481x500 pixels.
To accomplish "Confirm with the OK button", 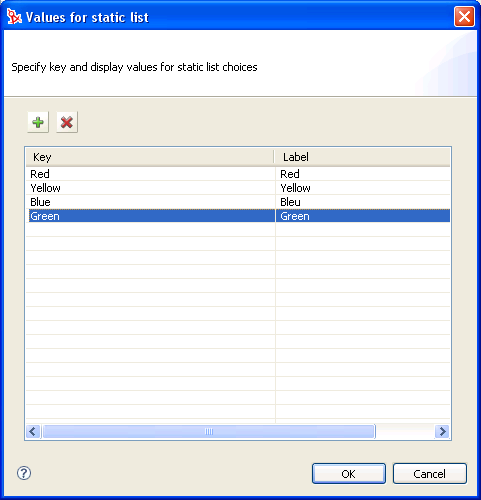I will (x=349, y=474).
